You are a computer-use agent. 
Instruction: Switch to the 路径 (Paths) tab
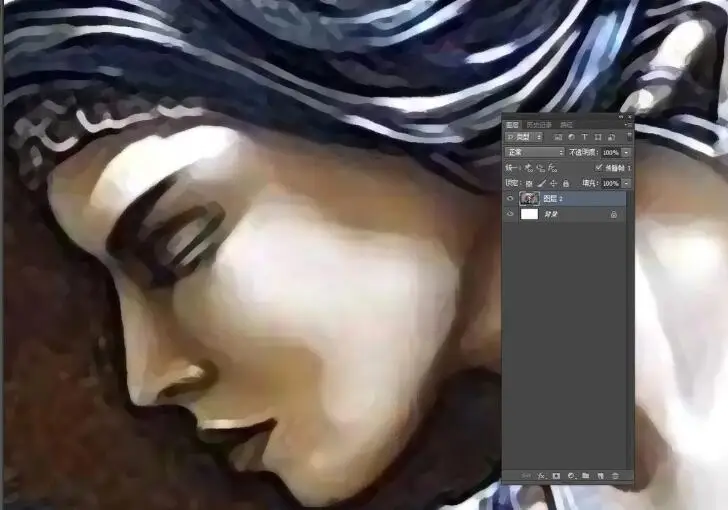click(566, 124)
